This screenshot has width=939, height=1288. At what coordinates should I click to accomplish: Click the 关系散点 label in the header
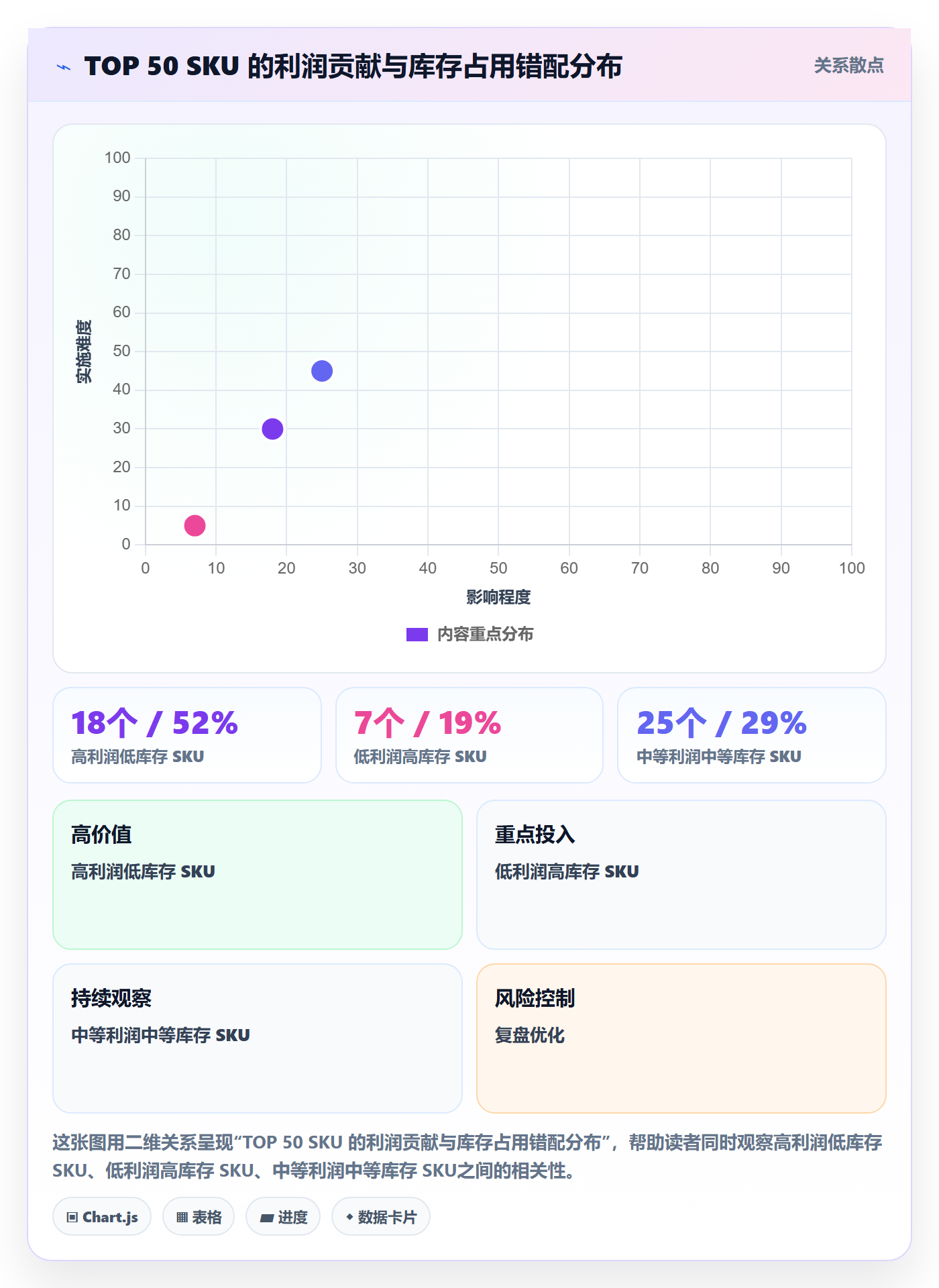pos(848,66)
